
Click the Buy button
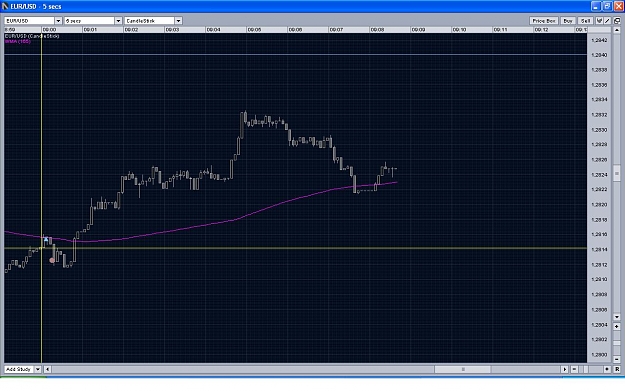pyautogui.click(x=568, y=21)
